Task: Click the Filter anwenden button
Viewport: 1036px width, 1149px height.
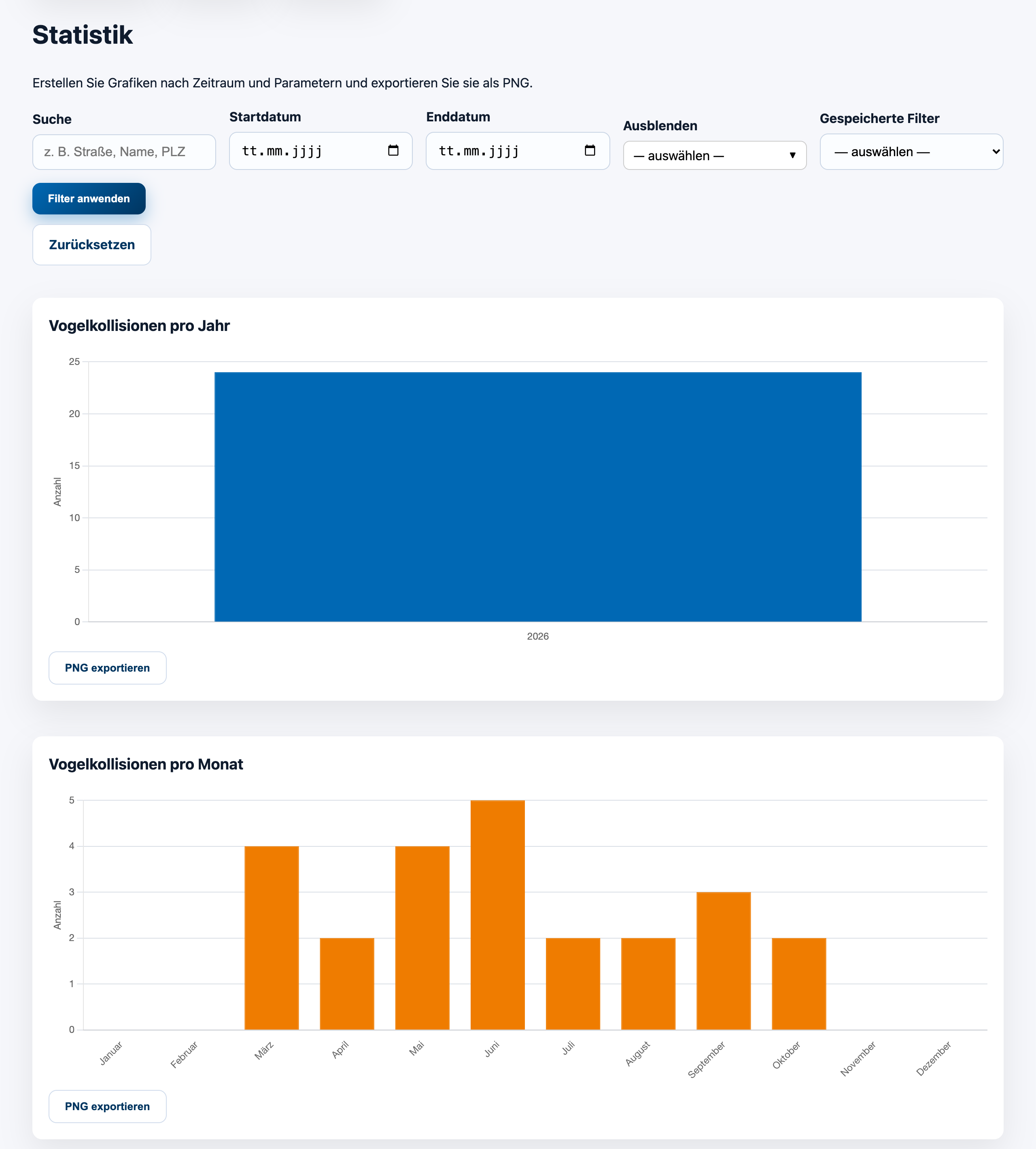Action: [89, 199]
